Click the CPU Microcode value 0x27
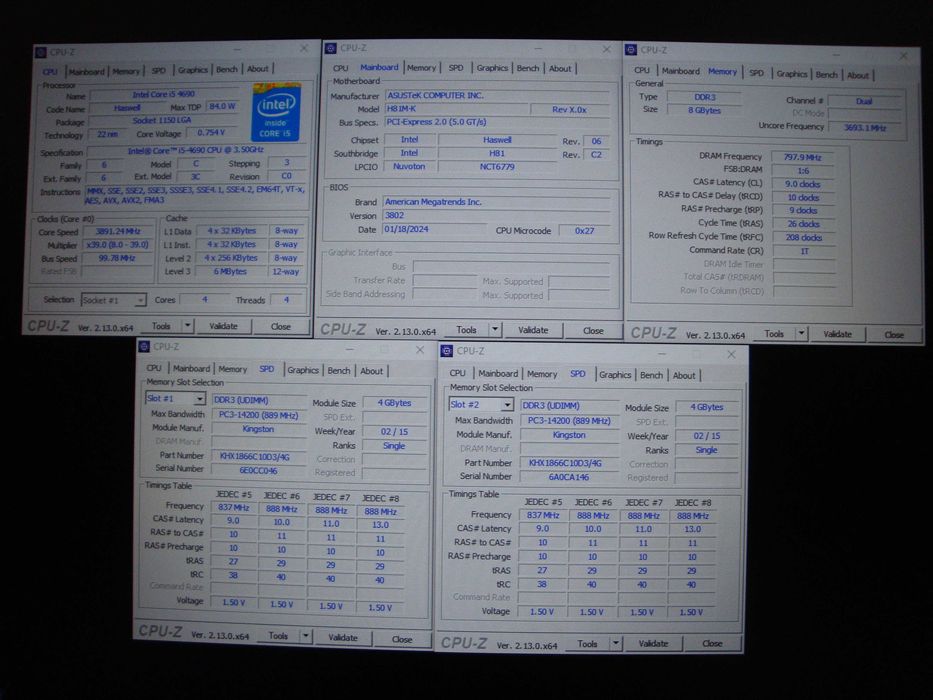 point(584,231)
